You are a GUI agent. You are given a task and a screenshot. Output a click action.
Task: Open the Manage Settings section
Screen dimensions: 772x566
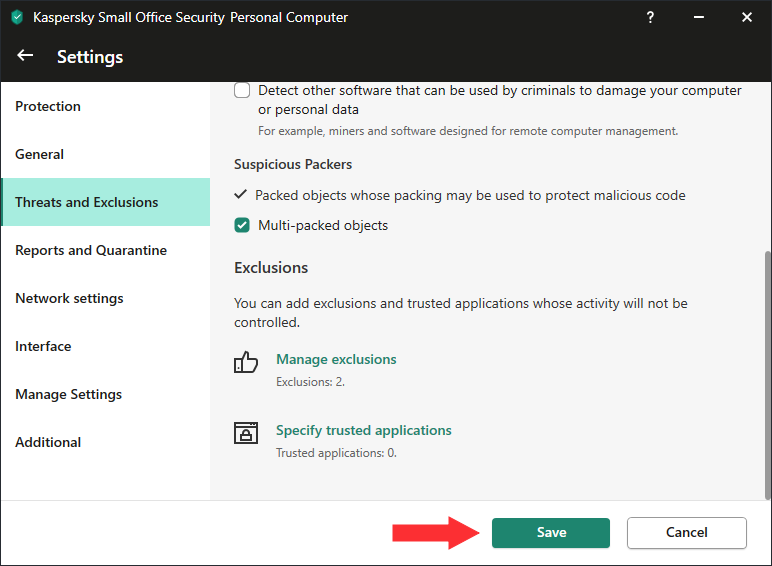pos(105,394)
